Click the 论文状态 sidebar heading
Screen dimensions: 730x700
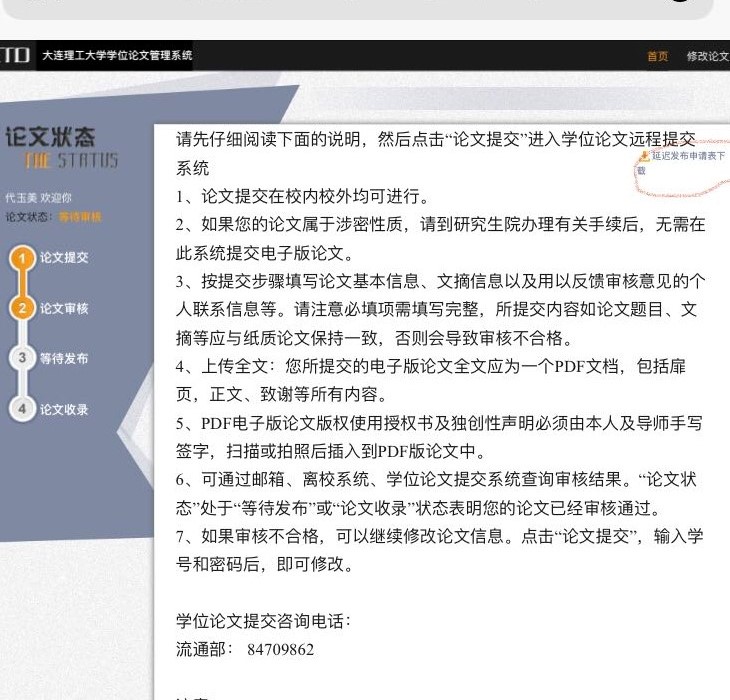click(50, 138)
